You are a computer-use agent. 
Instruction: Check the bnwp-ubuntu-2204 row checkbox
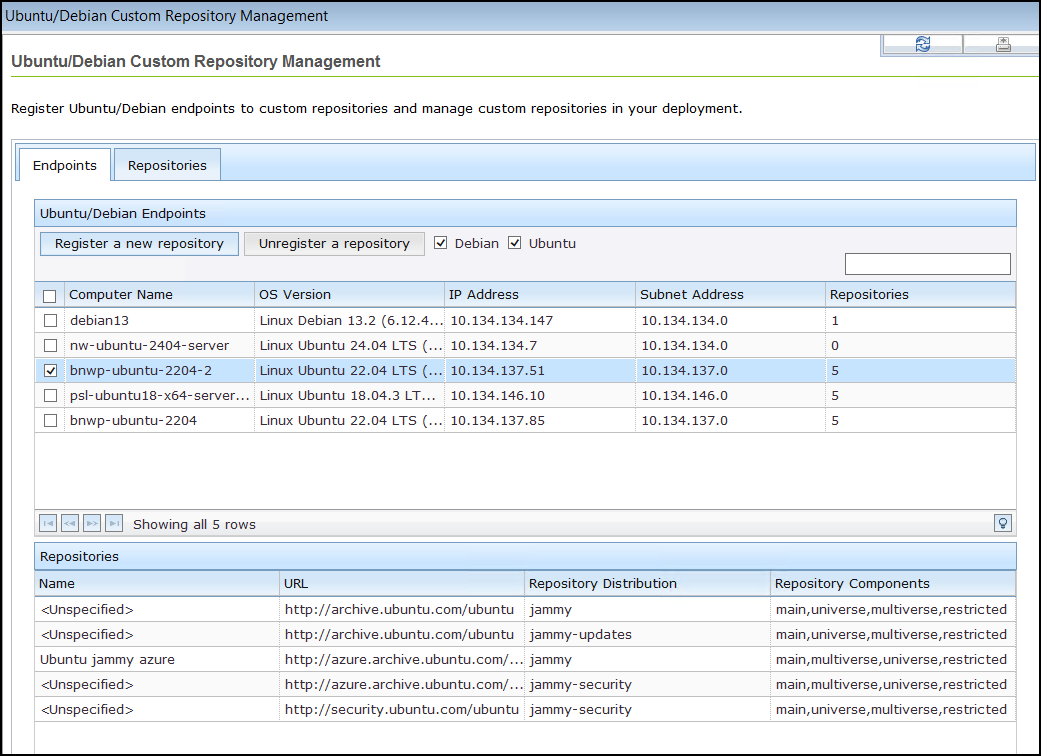tap(50, 421)
